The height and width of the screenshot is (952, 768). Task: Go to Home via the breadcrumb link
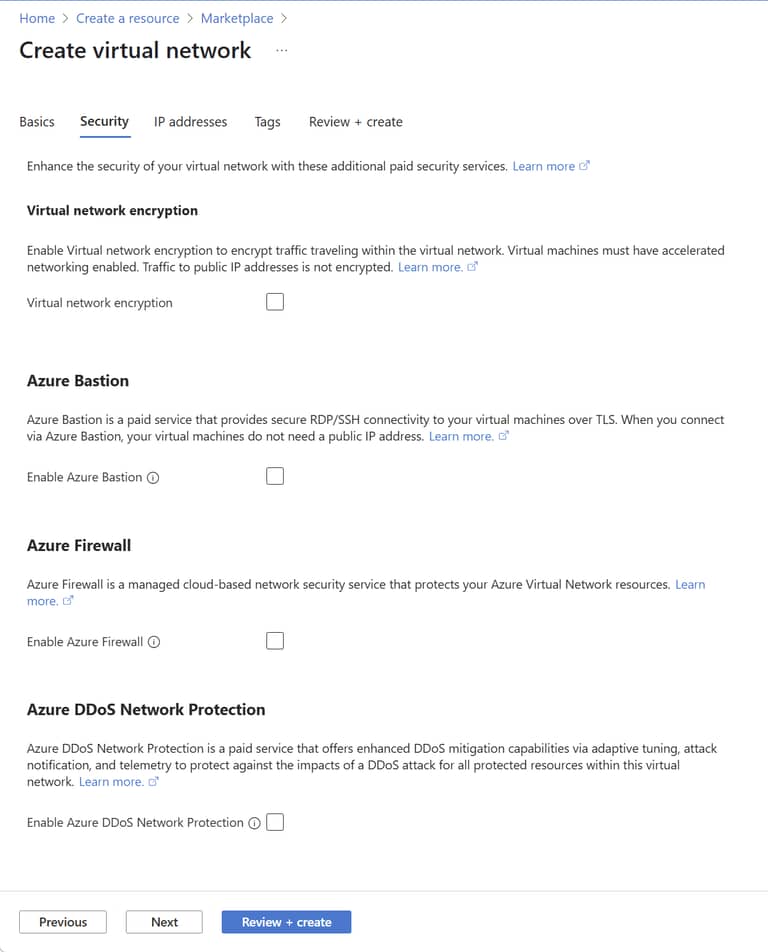coord(37,18)
